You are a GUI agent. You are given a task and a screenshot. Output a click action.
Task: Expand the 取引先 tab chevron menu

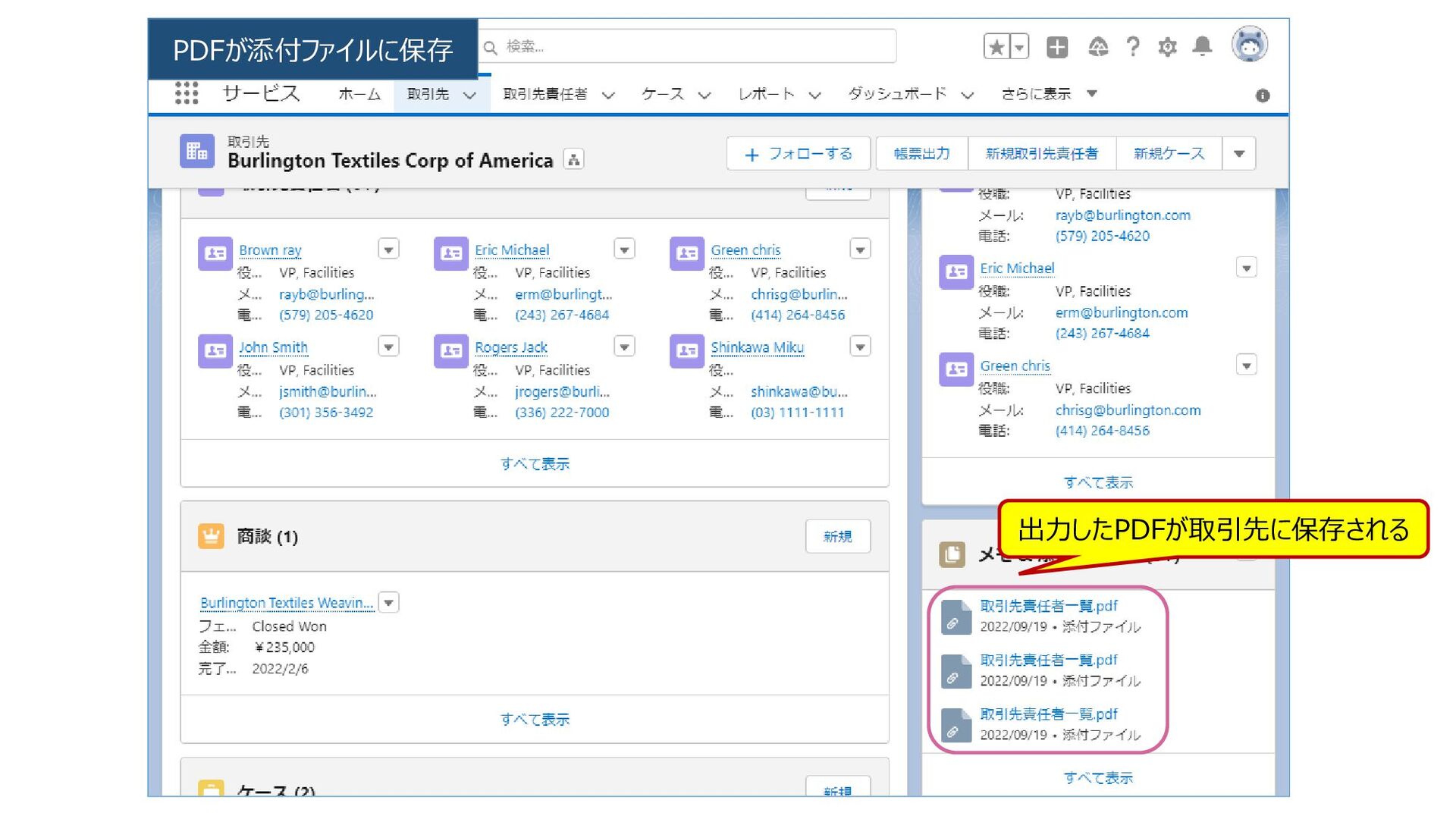(469, 96)
